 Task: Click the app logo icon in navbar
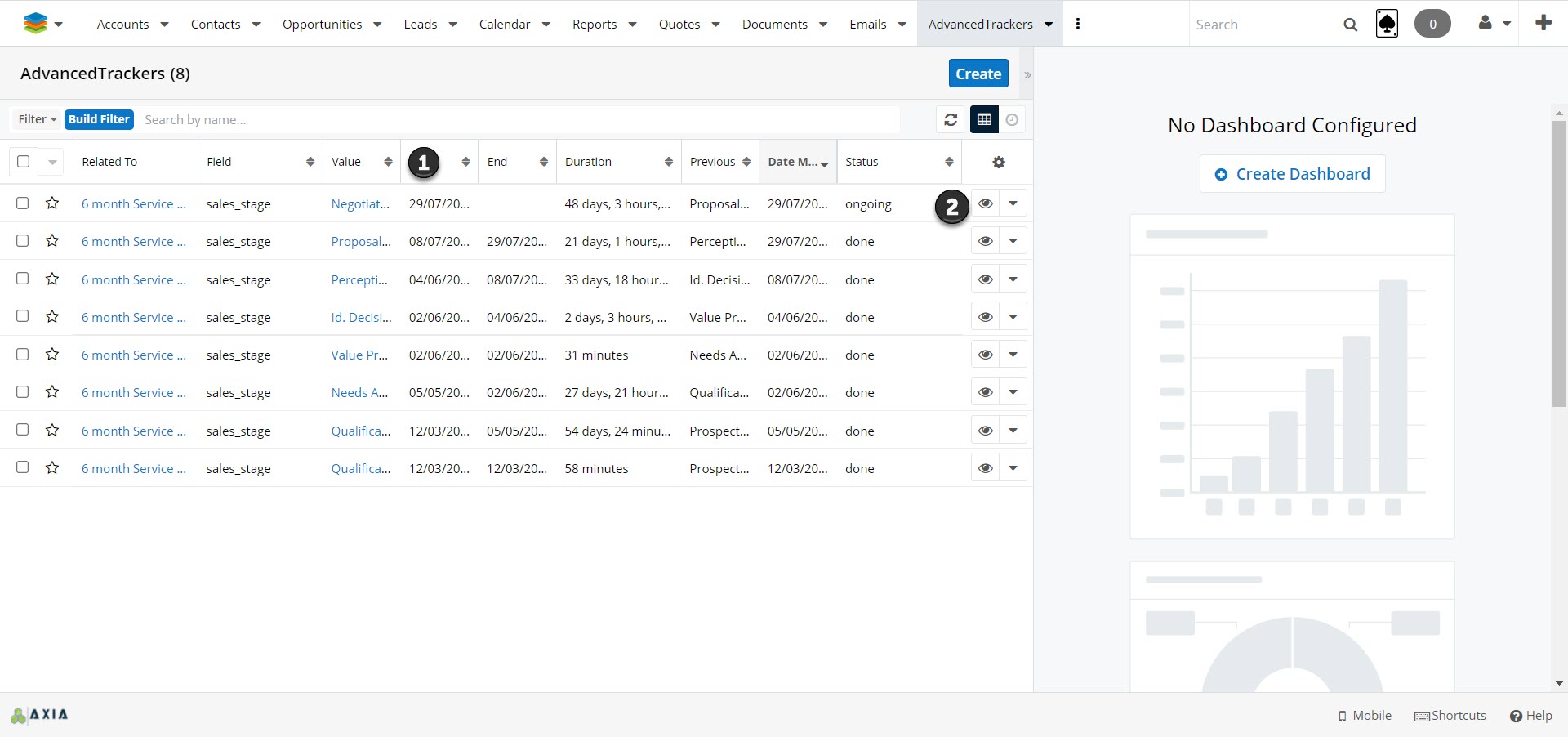(x=36, y=24)
